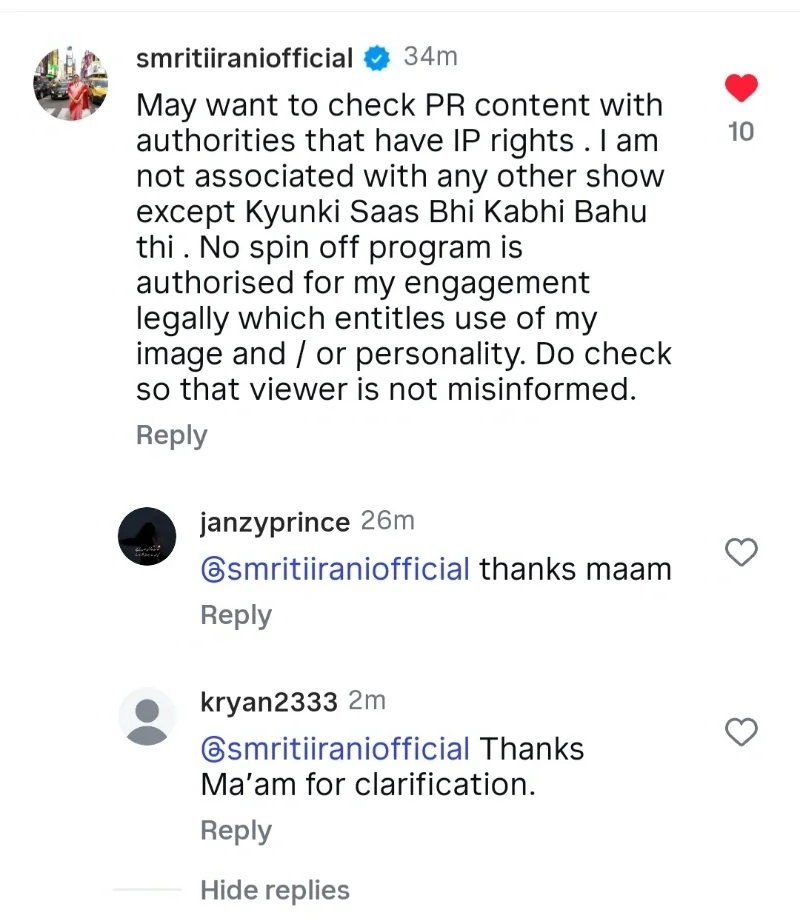Reply to janzyprince's comment

(x=236, y=615)
